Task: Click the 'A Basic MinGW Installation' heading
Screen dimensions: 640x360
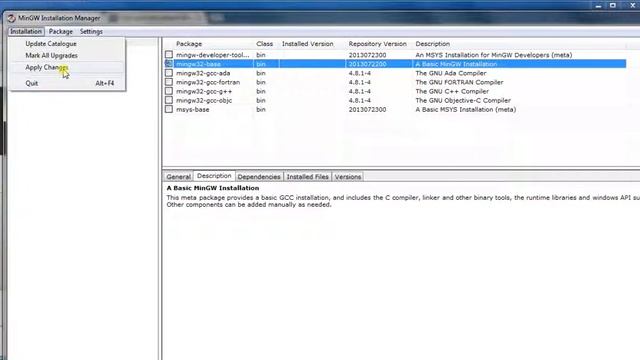Action: click(x=213, y=188)
